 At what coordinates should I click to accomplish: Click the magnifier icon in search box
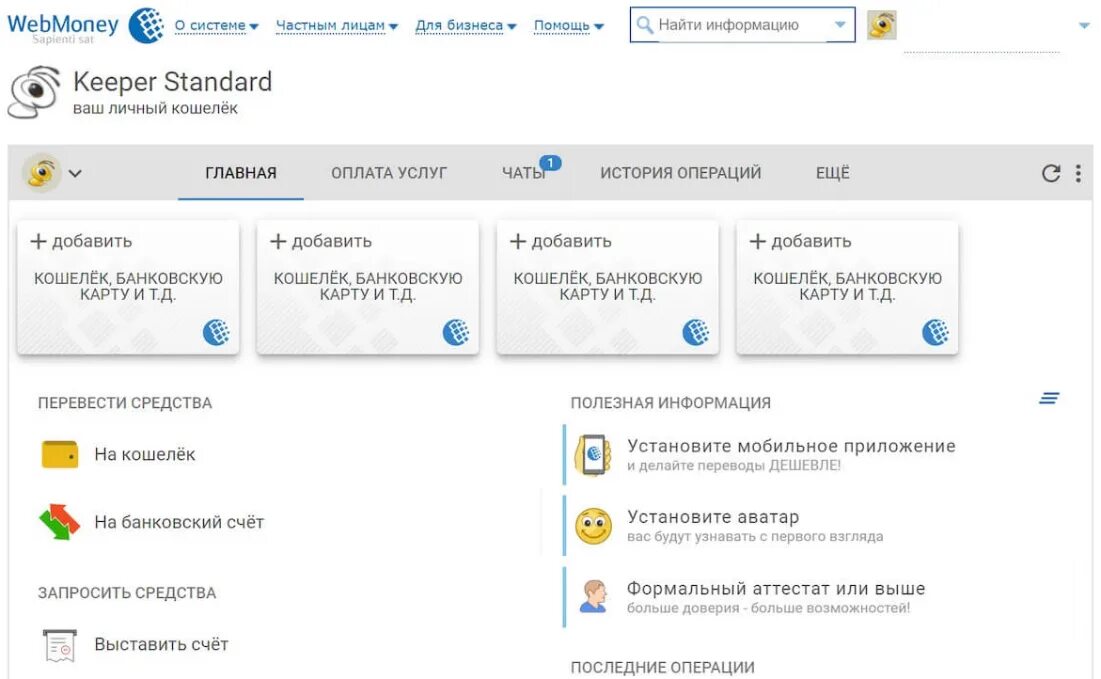pyautogui.click(x=644, y=25)
